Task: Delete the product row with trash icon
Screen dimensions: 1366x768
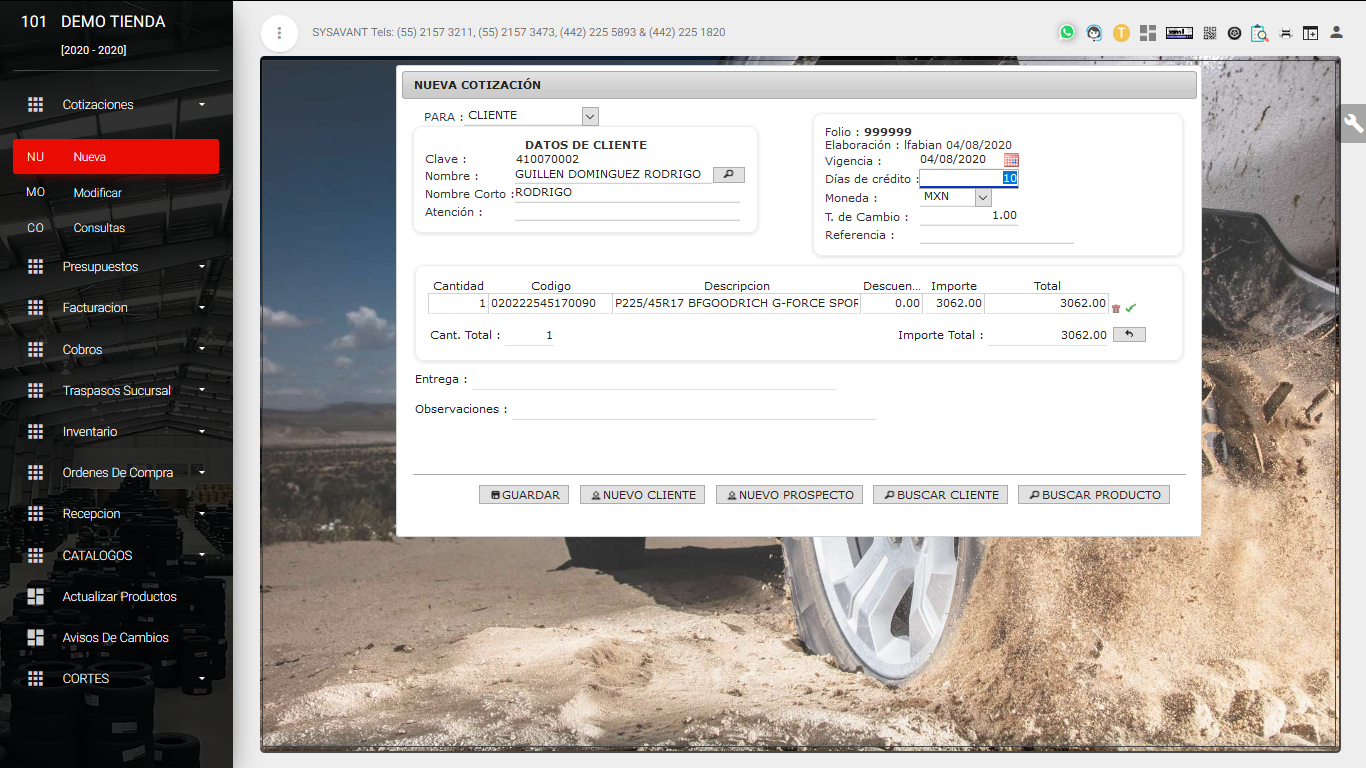Action: (1116, 308)
